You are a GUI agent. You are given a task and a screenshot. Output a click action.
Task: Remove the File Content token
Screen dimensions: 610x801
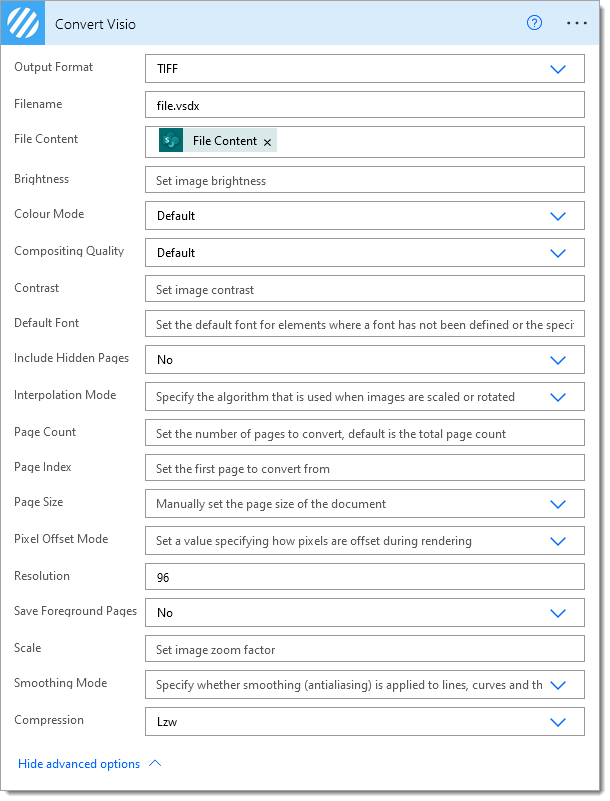click(267, 143)
